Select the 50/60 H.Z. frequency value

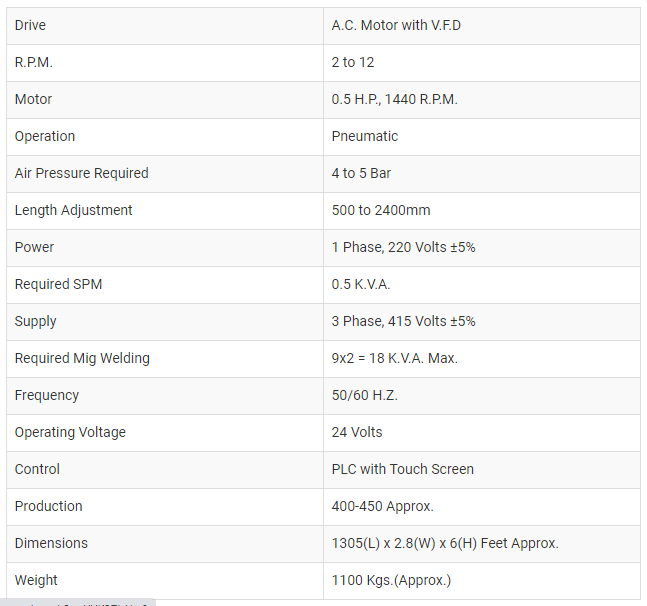(x=365, y=396)
